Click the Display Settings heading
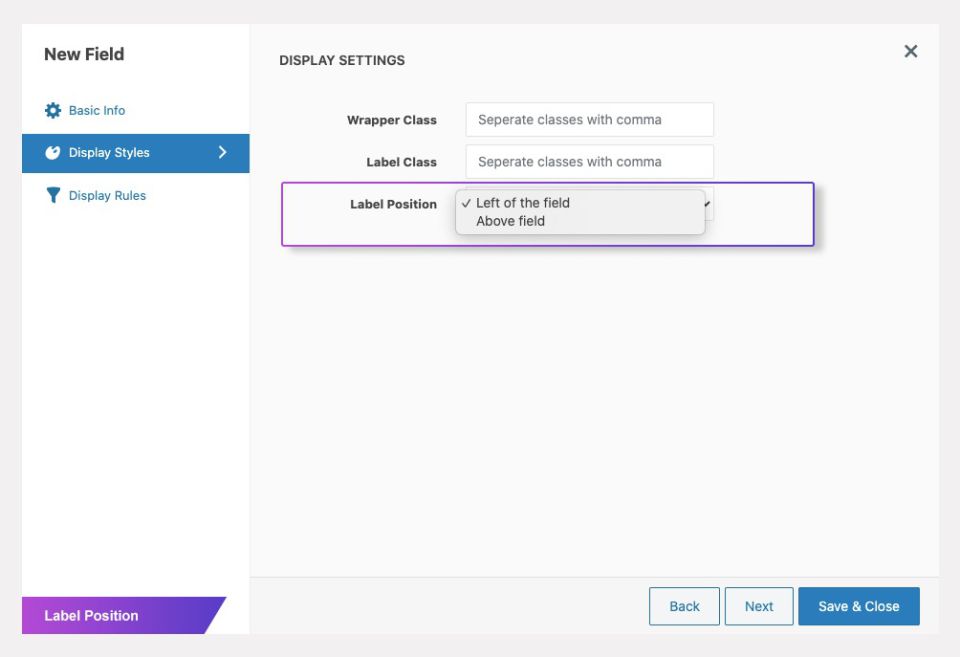The width and height of the screenshot is (960, 657). pos(342,60)
